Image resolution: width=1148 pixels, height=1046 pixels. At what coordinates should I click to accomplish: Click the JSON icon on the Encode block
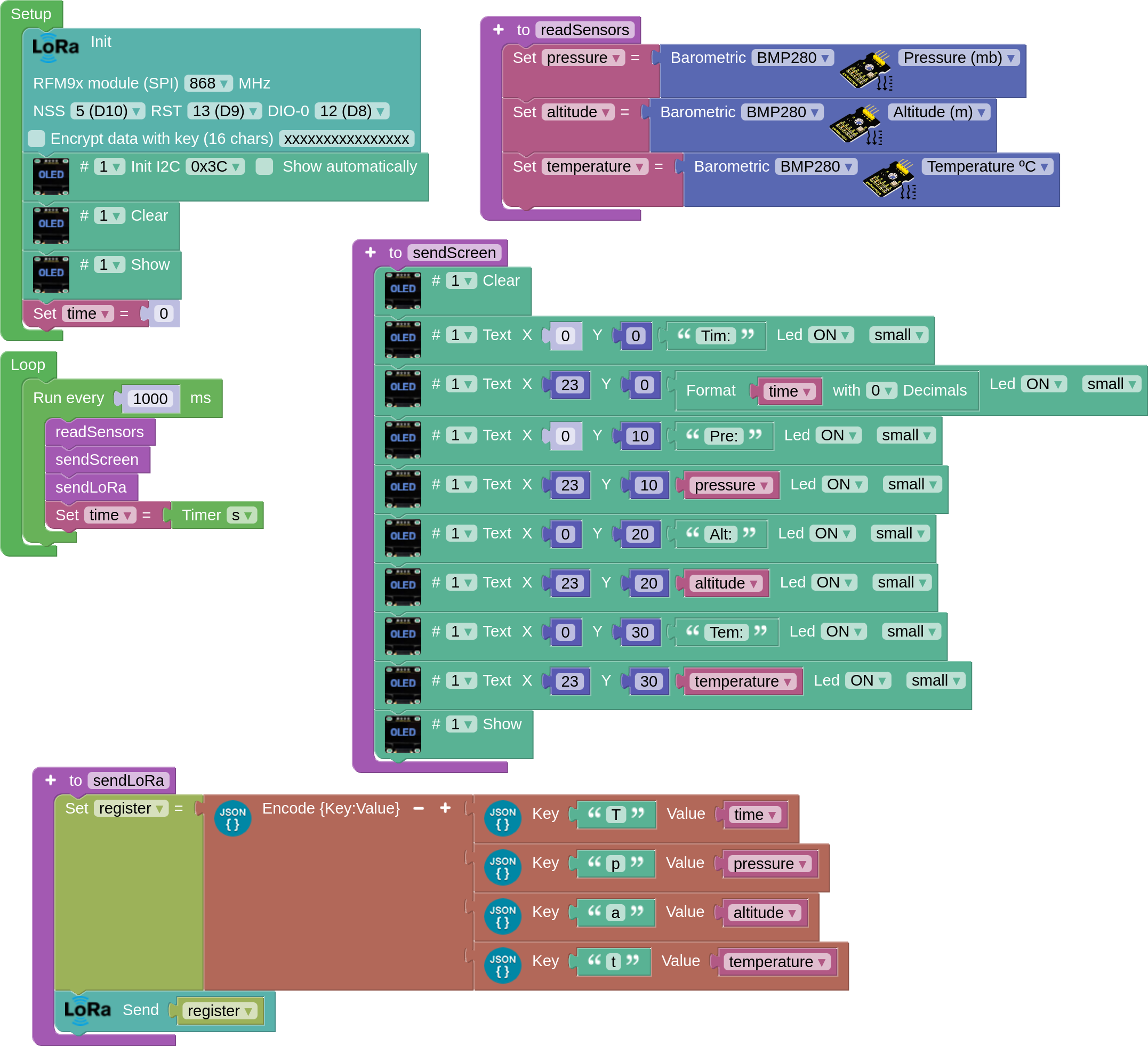point(232,818)
